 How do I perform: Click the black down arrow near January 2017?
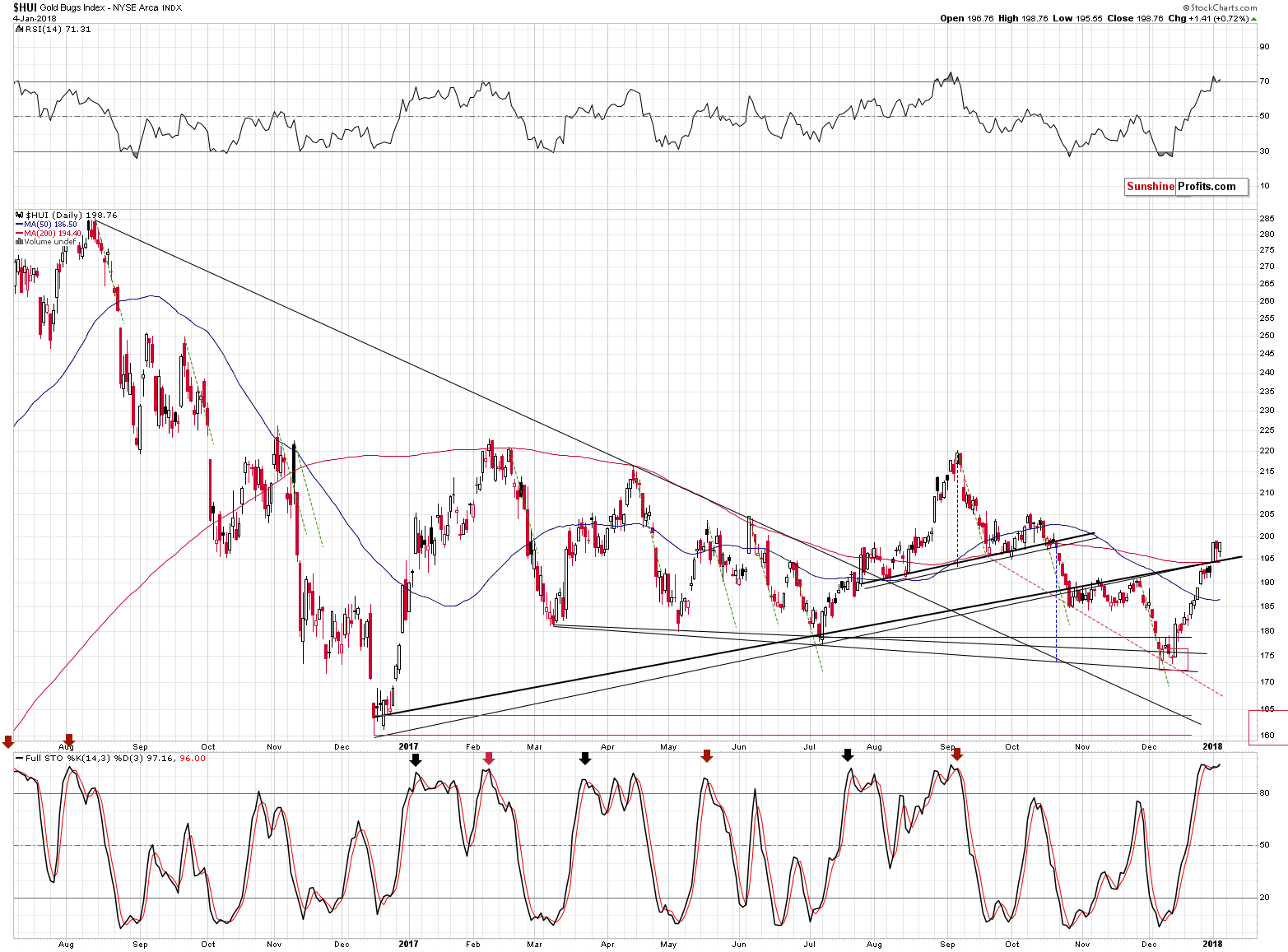pos(416,759)
